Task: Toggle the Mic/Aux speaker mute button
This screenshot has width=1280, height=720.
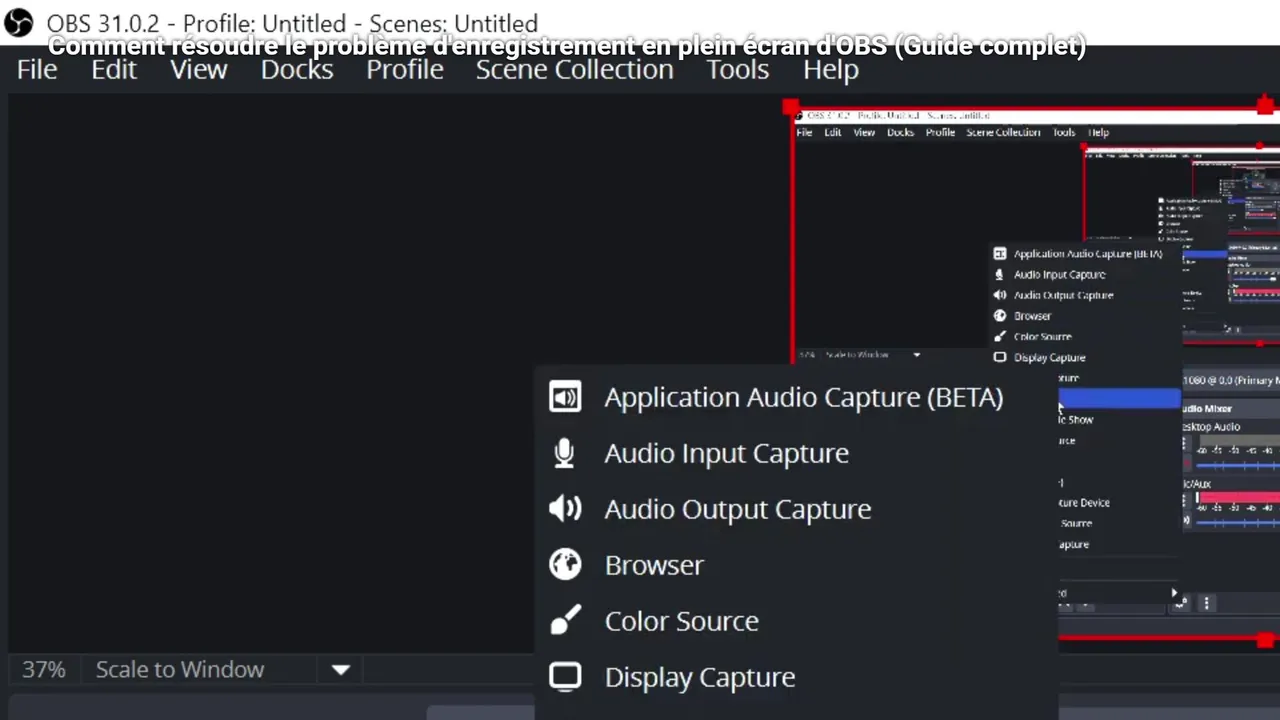Action: 1188,520
